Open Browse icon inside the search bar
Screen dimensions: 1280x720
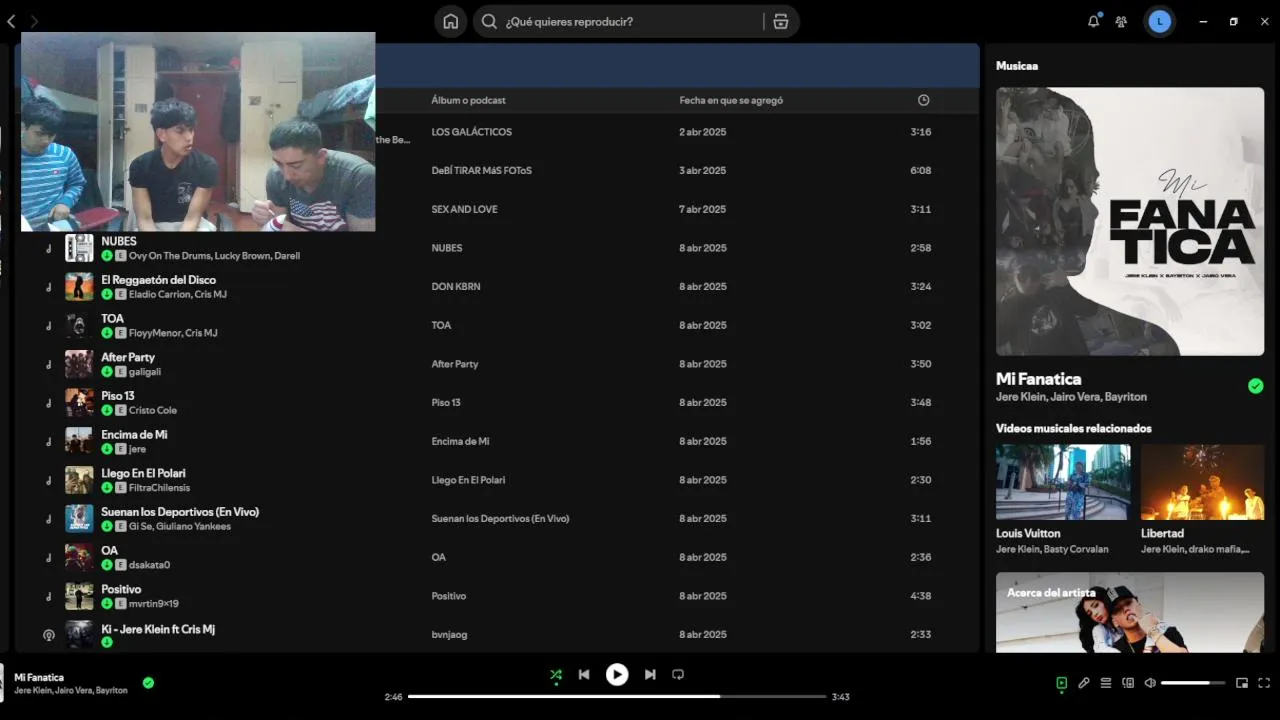[x=781, y=21]
